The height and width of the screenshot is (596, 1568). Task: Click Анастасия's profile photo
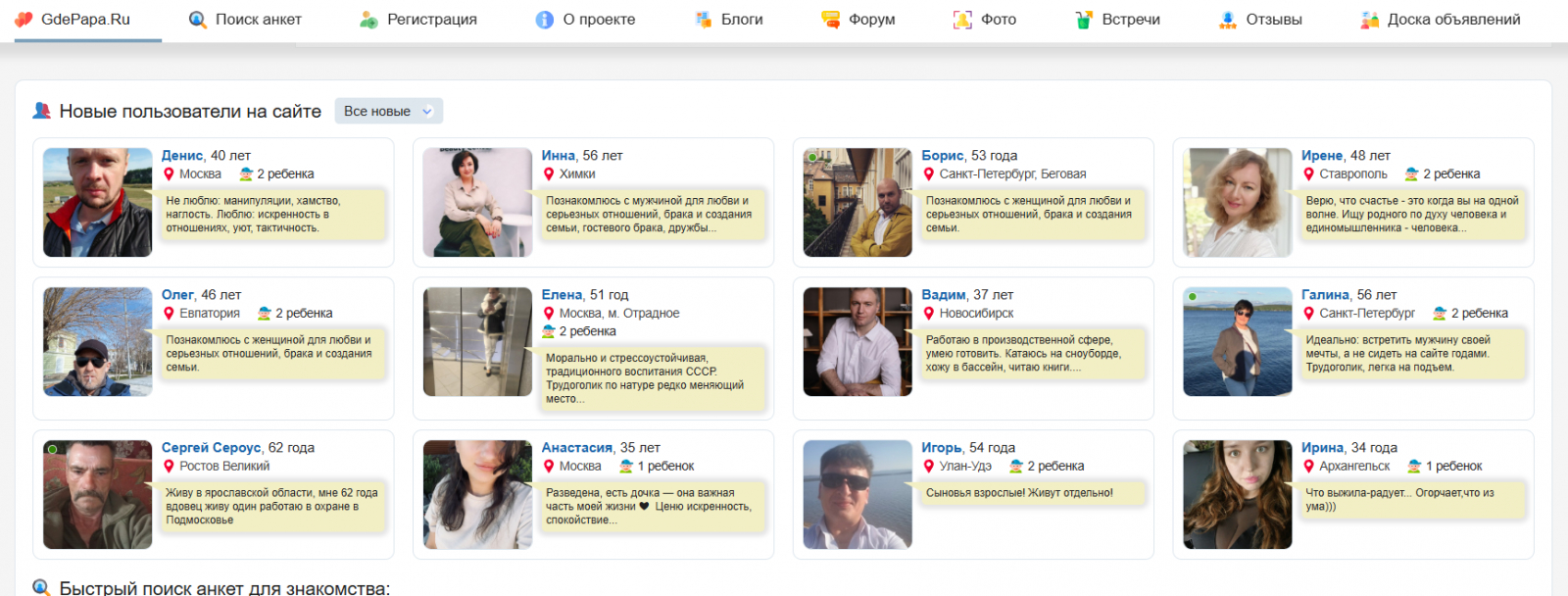point(477,494)
